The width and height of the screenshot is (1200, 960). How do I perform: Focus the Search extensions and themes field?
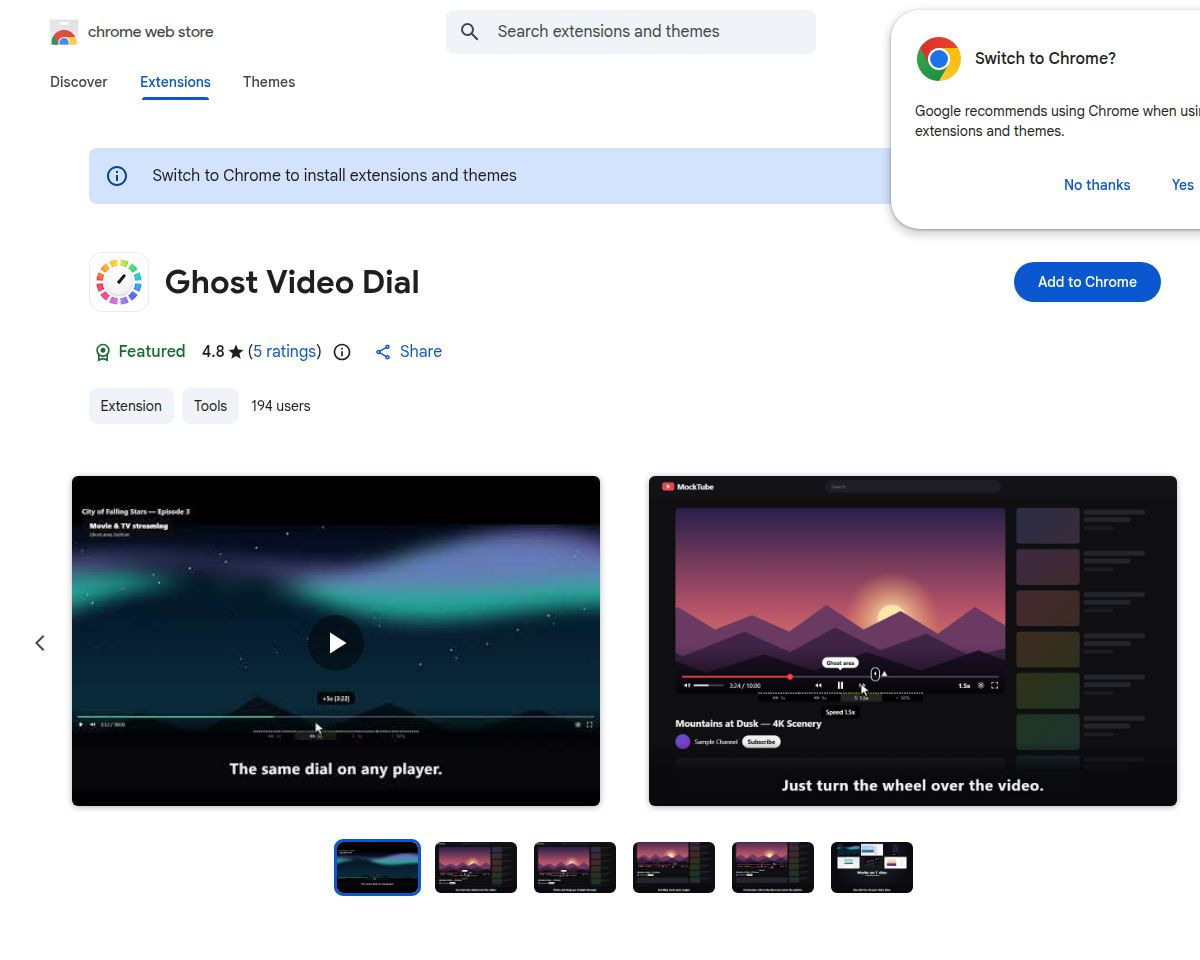coord(631,32)
